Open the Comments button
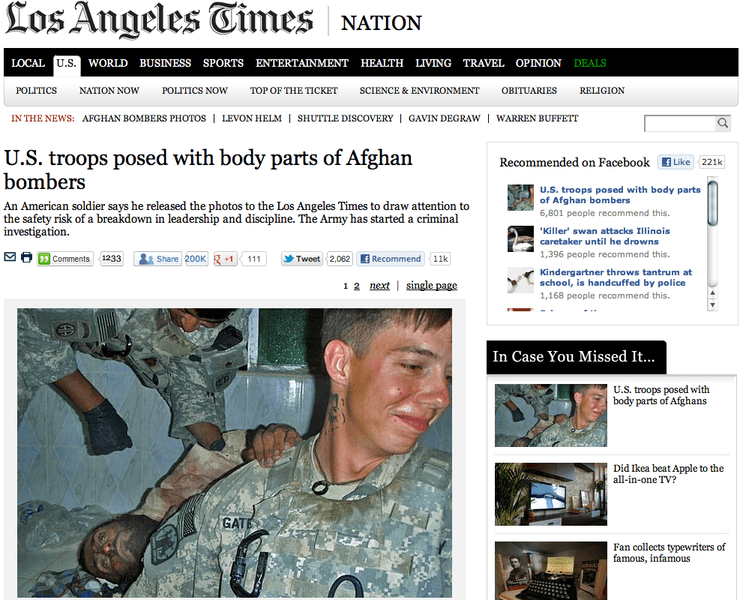 [65, 259]
